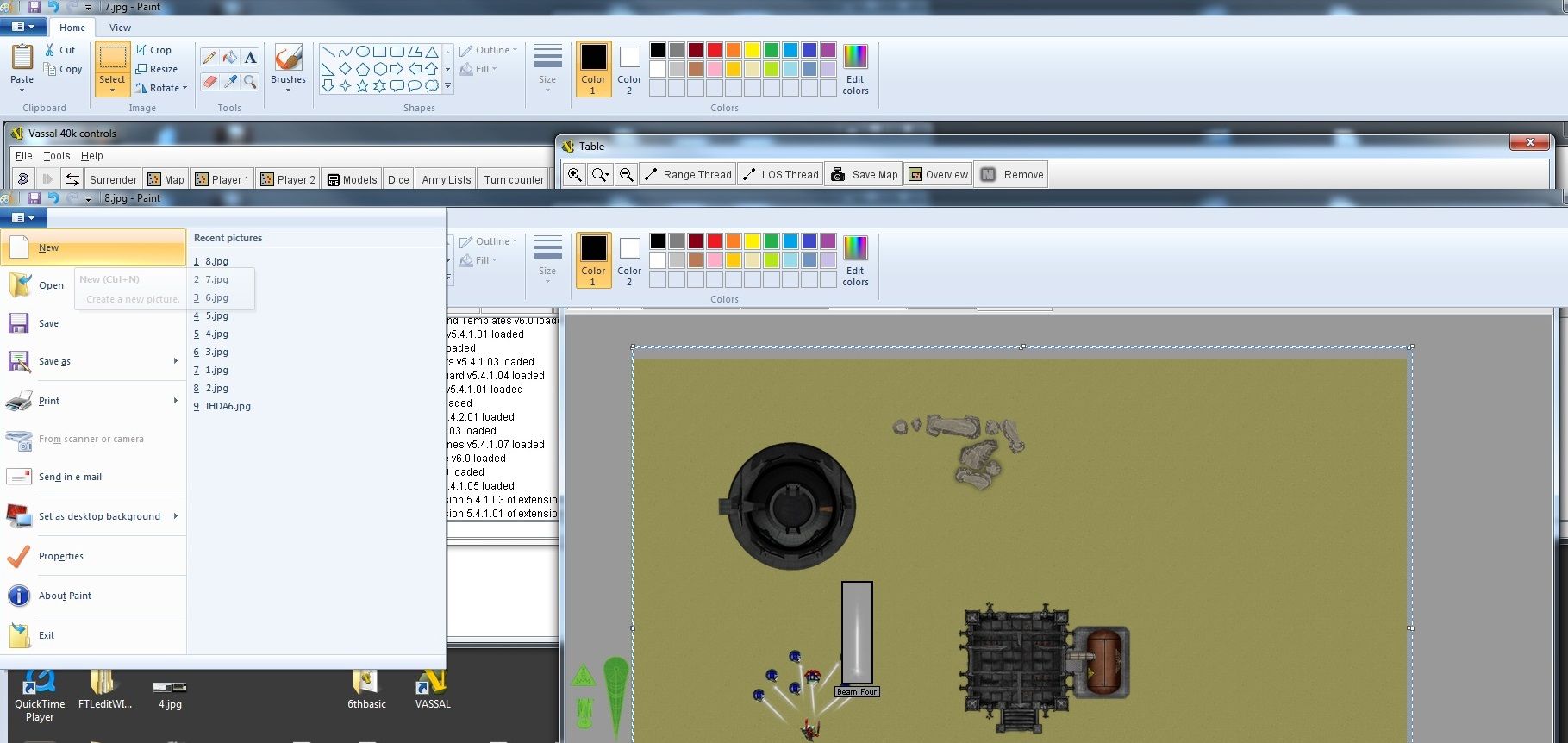Viewport: 1568px width, 743px height.
Task: Click the zoom out magnifier in Table window
Action: pyautogui.click(x=627, y=174)
